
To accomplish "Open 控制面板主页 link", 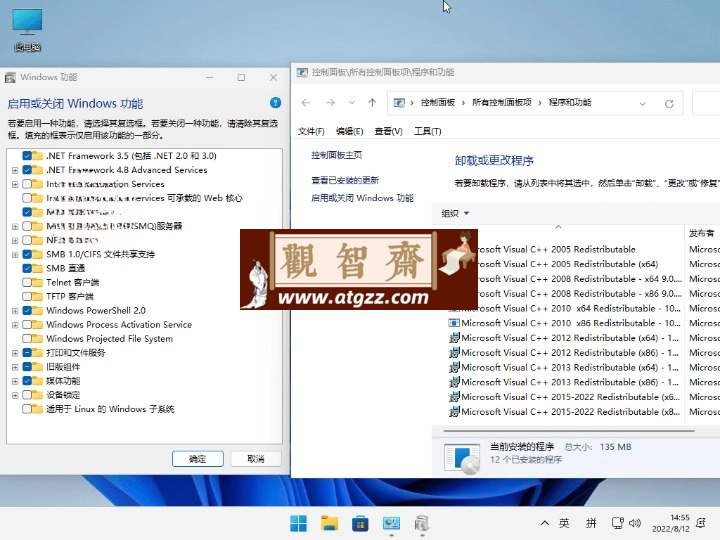I will [x=337, y=155].
